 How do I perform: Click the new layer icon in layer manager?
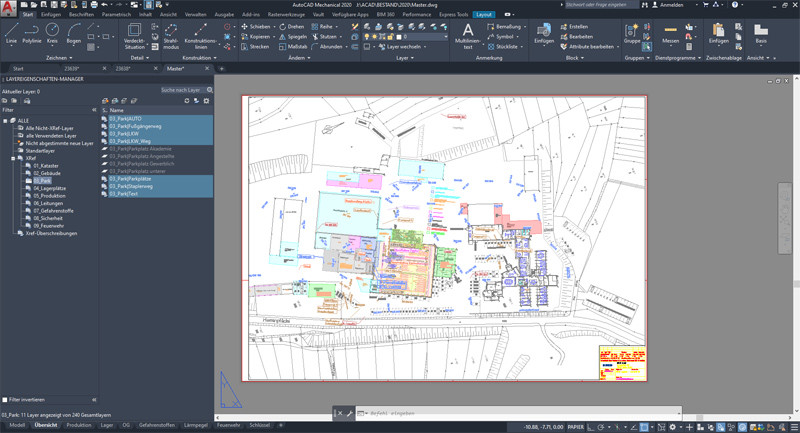[105, 101]
